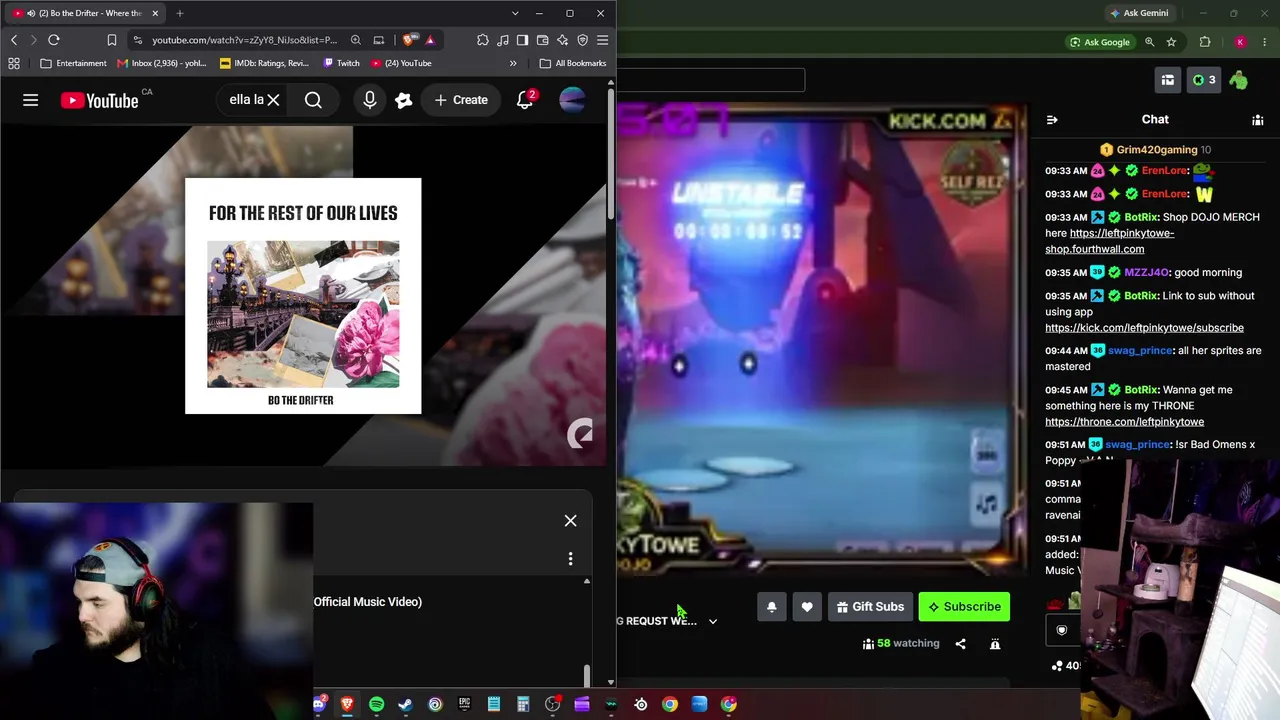Open the YouTube account avatar menu

click(572, 100)
